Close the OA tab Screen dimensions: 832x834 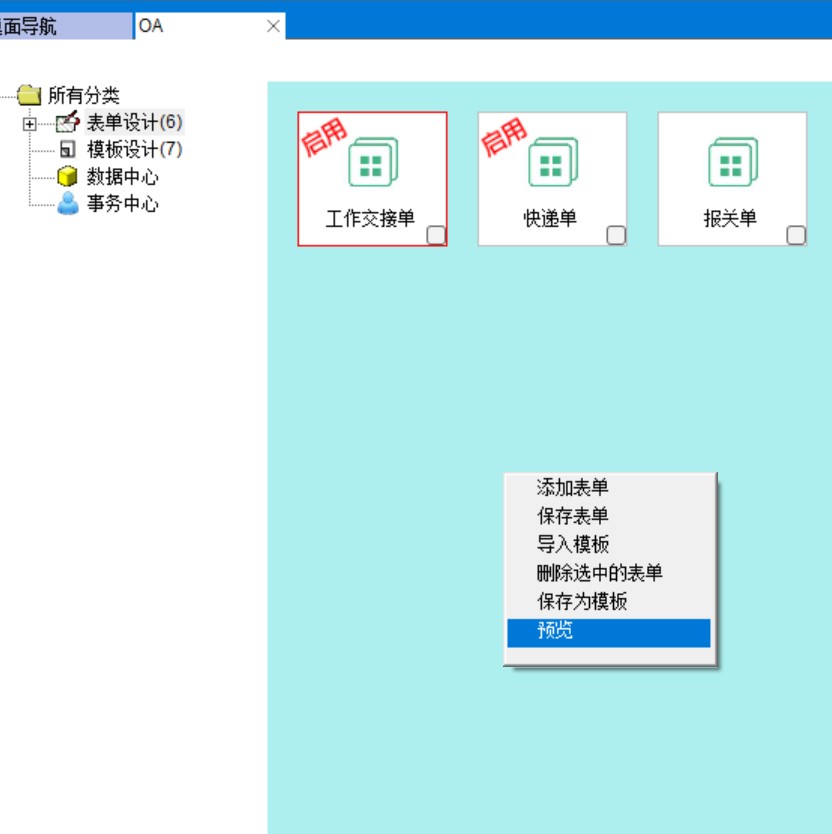[x=273, y=26]
